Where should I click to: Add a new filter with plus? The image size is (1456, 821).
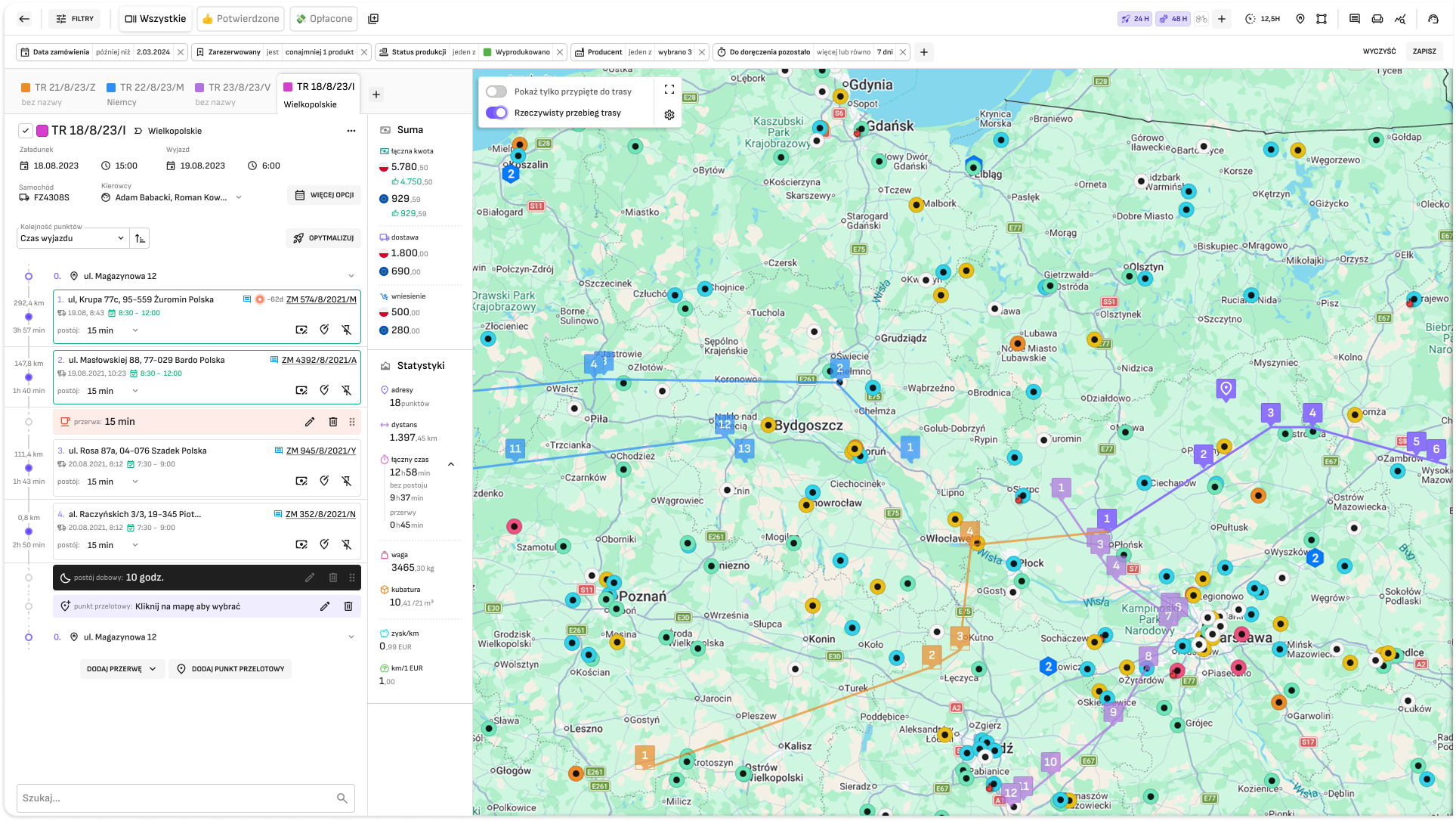pyautogui.click(x=924, y=52)
